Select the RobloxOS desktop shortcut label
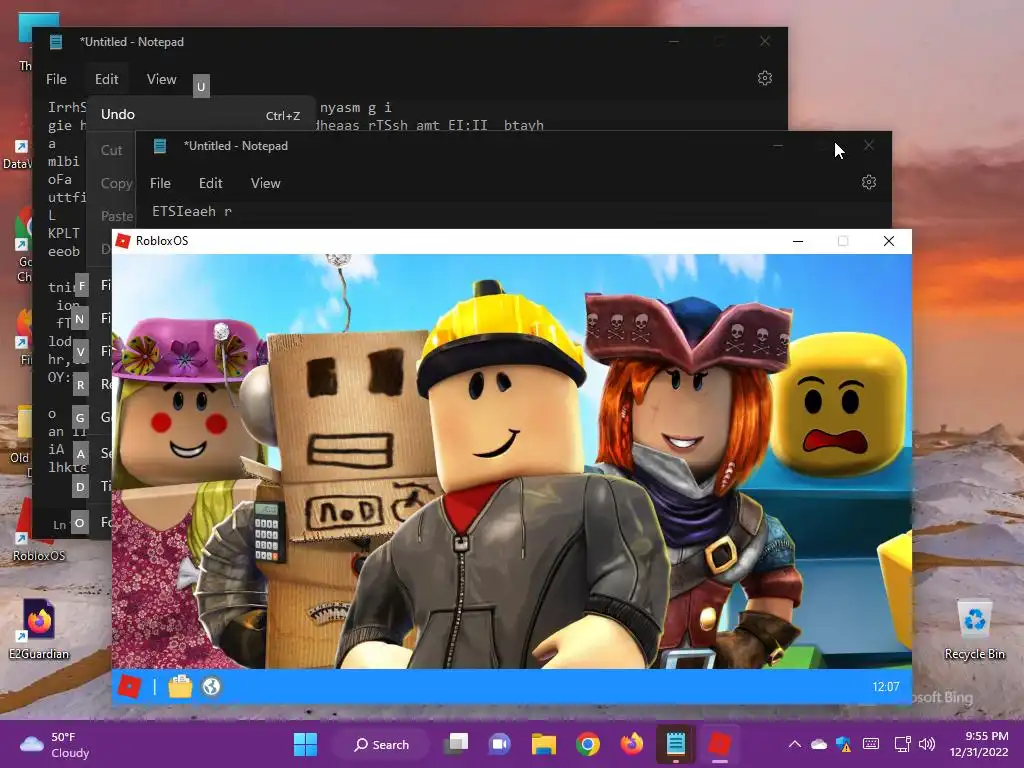 click(x=39, y=556)
